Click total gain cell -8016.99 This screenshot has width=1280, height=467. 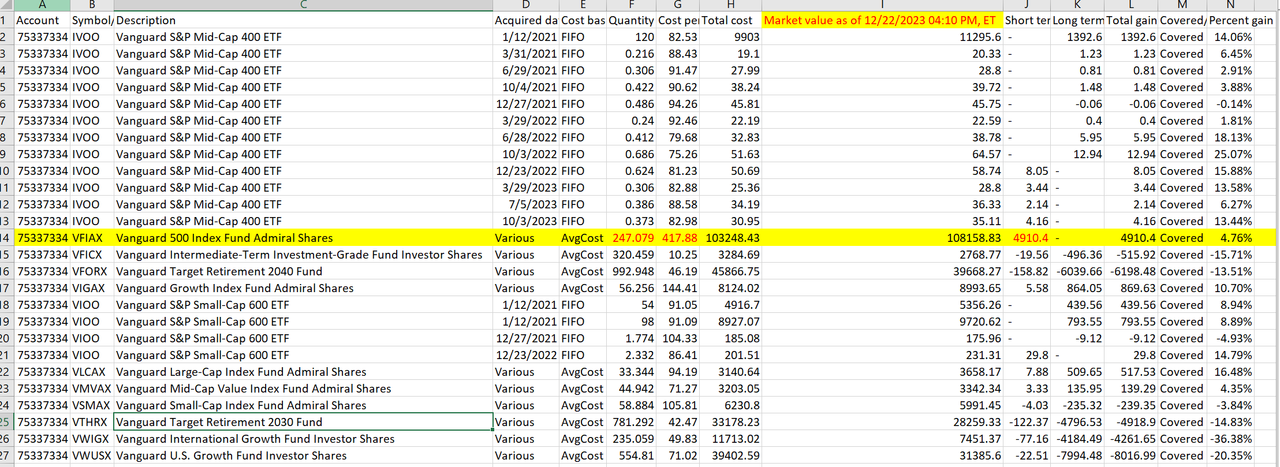coord(1132,455)
